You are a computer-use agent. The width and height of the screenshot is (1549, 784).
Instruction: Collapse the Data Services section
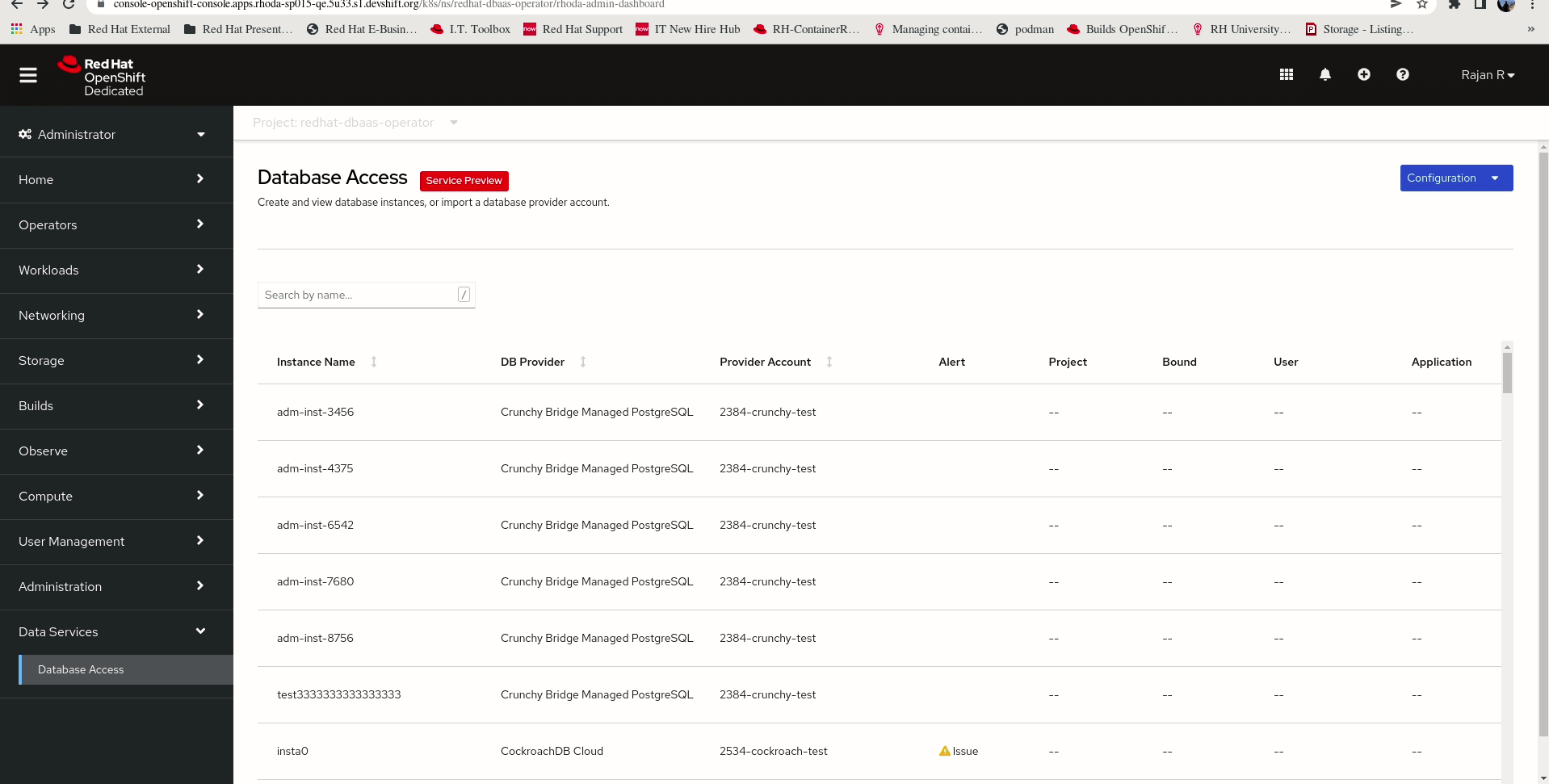(116, 631)
